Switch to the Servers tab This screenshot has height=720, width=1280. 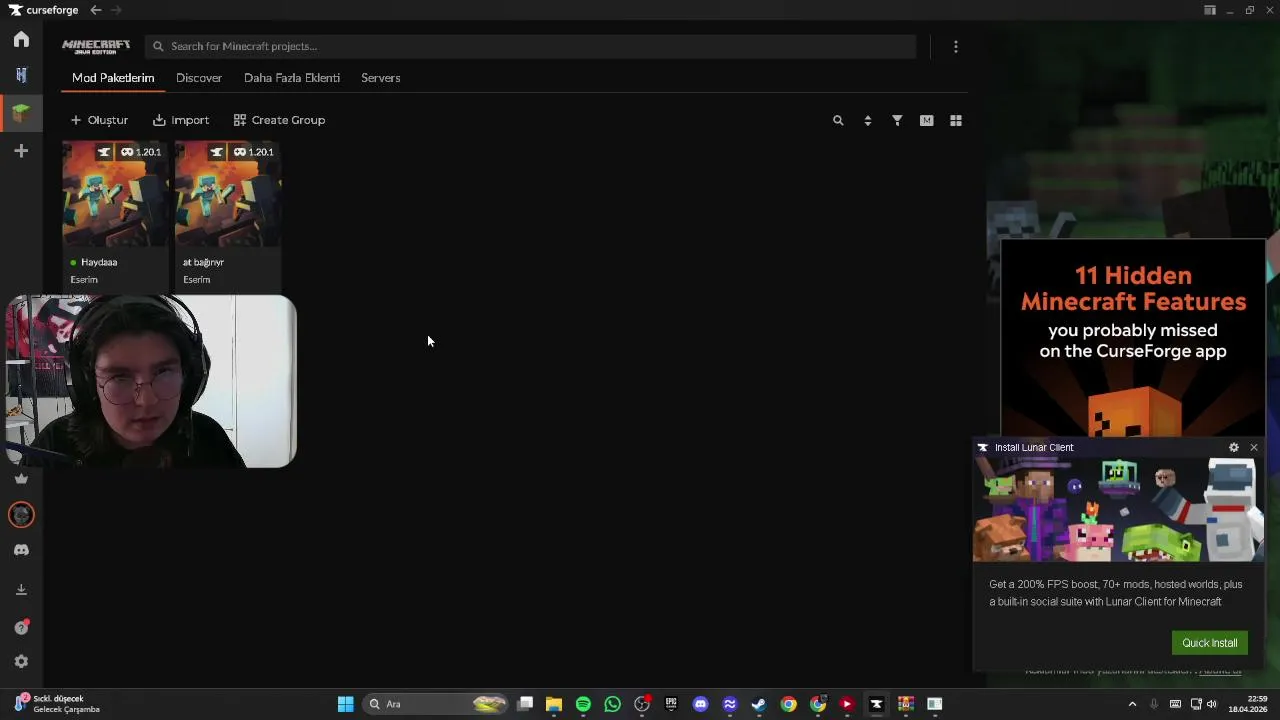point(381,78)
